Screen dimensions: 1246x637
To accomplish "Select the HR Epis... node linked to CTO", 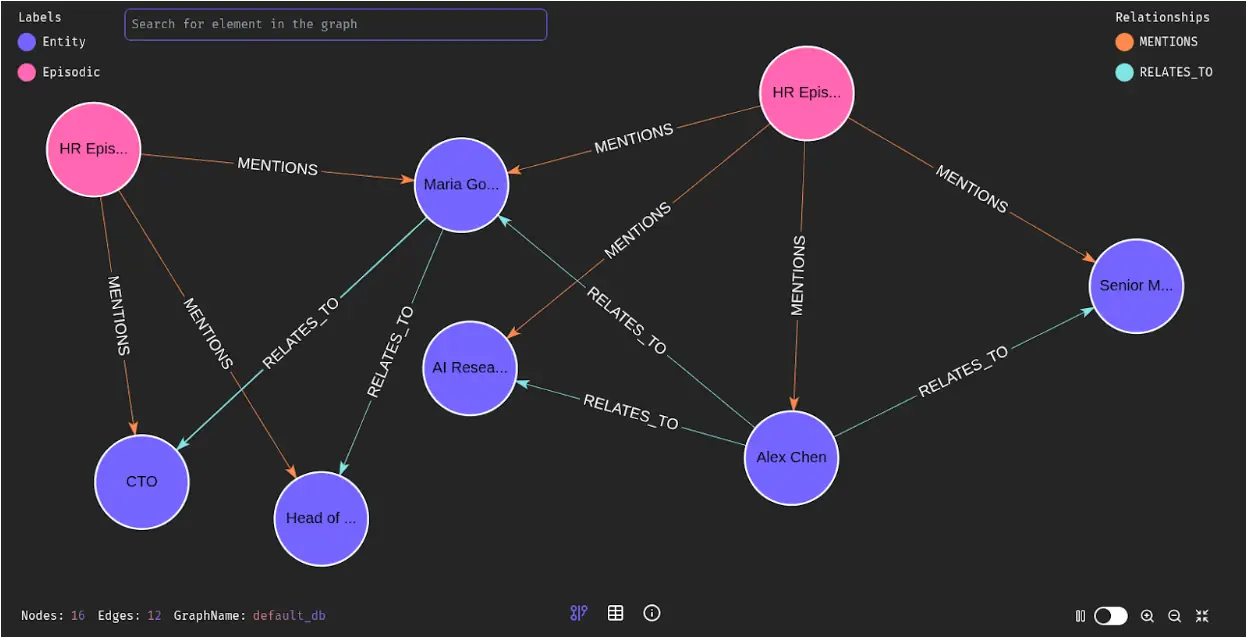I will point(93,149).
